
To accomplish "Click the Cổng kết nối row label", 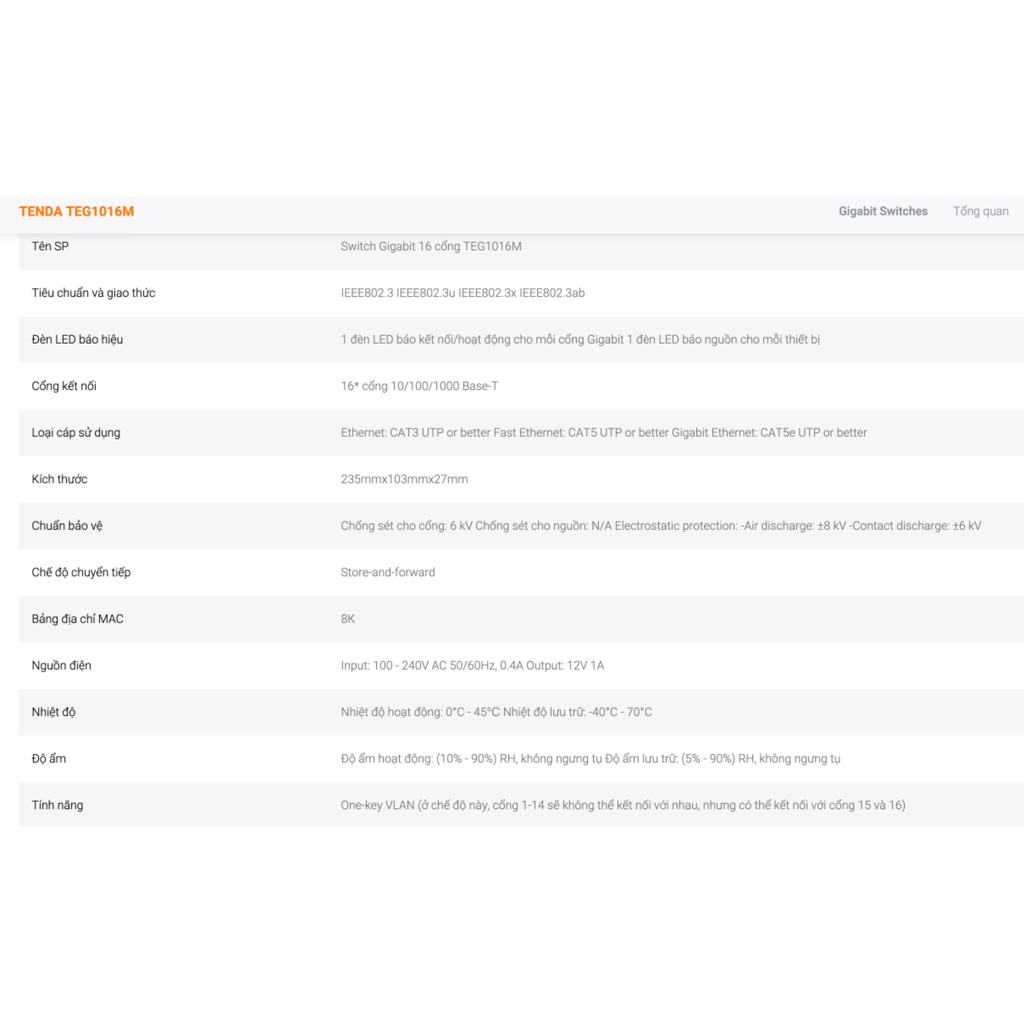I will point(64,386).
